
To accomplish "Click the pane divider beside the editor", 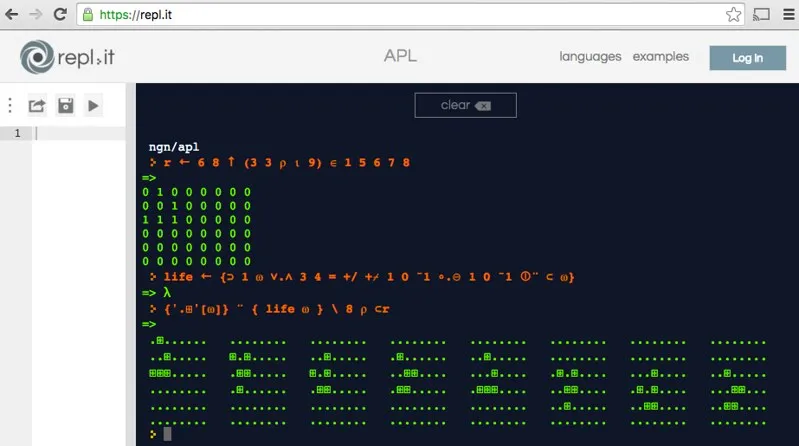I will click(130, 264).
